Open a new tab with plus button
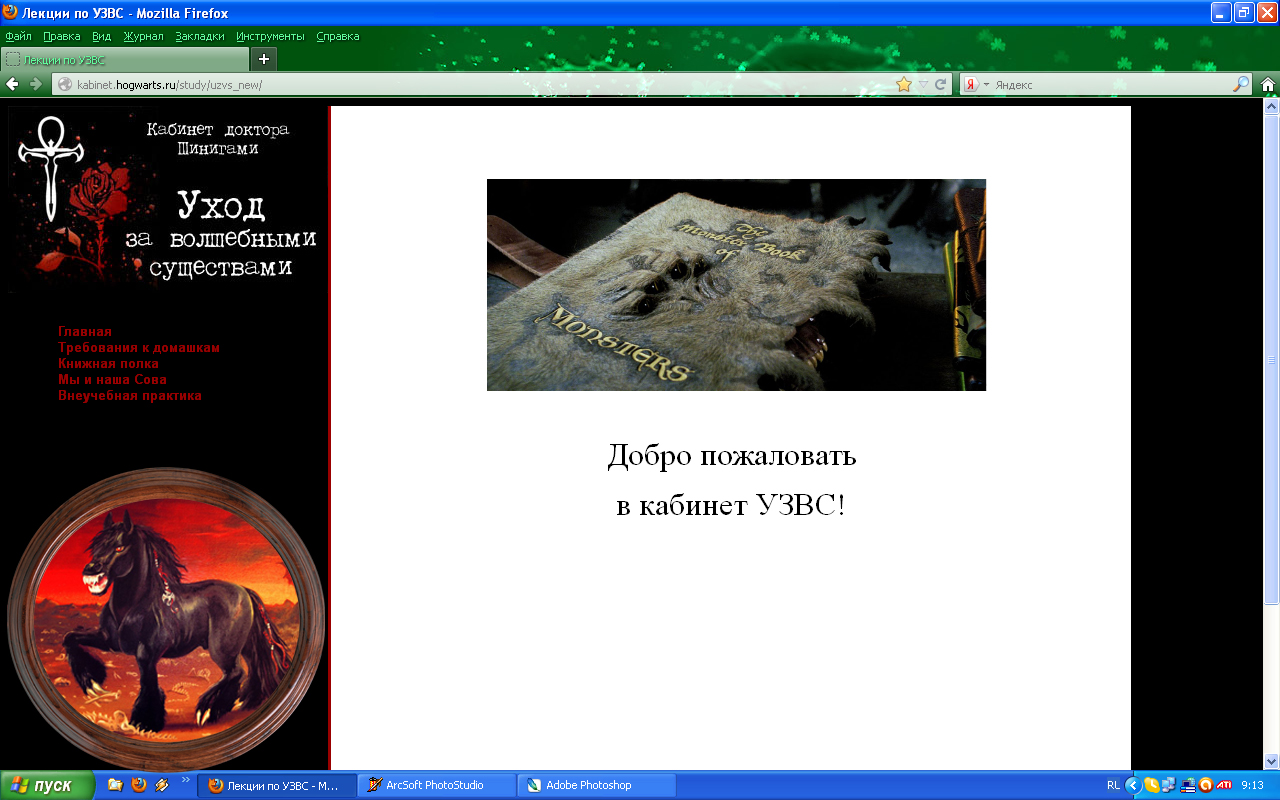Image resolution: width=1280 pixels, height=800 pixels. click(x=264, y=59)
